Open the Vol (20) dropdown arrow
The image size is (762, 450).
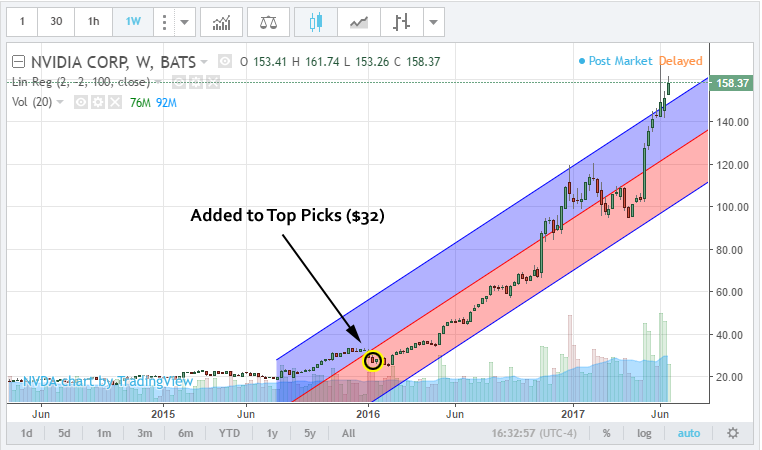pyautogui.click(x=60, y=102)
